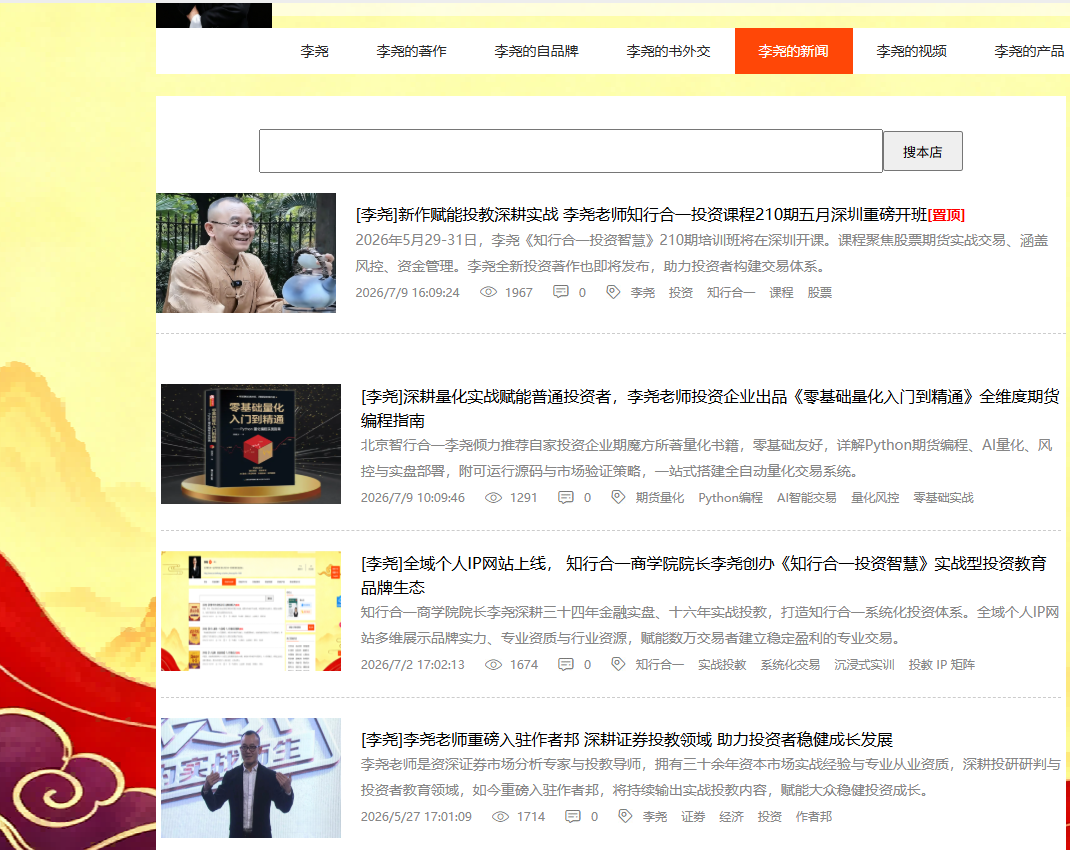Open article about 零基础量化入门到精通 guide
Viewport: 1070px width, 850px height.
tap(710, 409)
